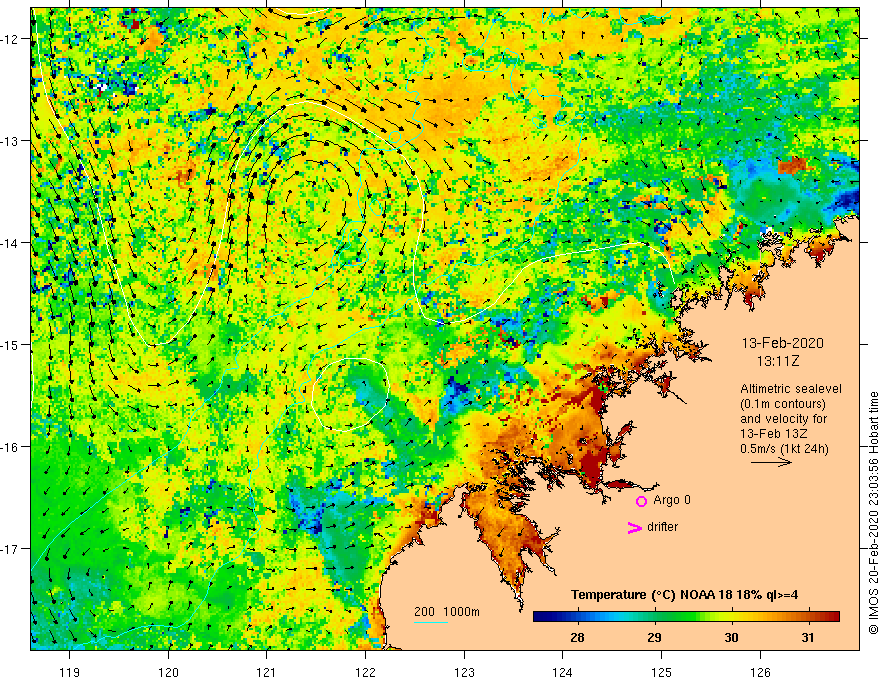Select the '13-Feb-2020' date text
The image size is (880, 680).
click(782, 343)
